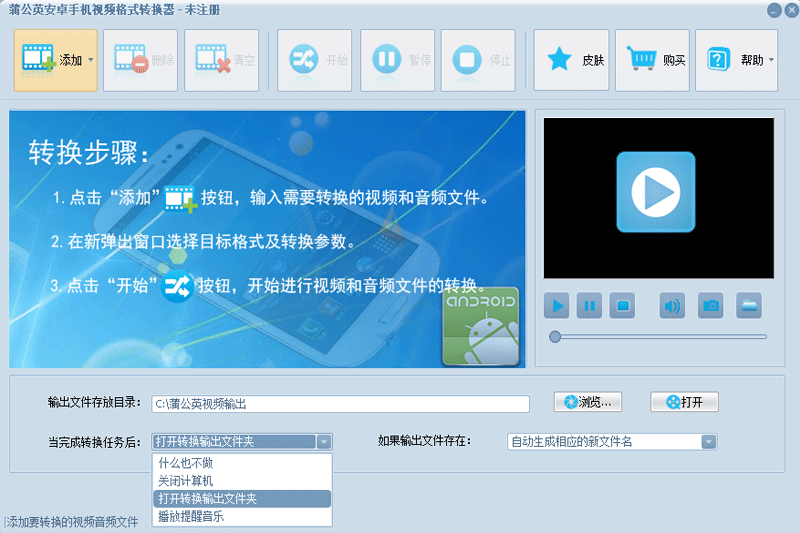The image size is (800, 533).
Task: Select 关闭计算机 from the dropdown list
Action: pyautogui.click(x=242, y=481)
